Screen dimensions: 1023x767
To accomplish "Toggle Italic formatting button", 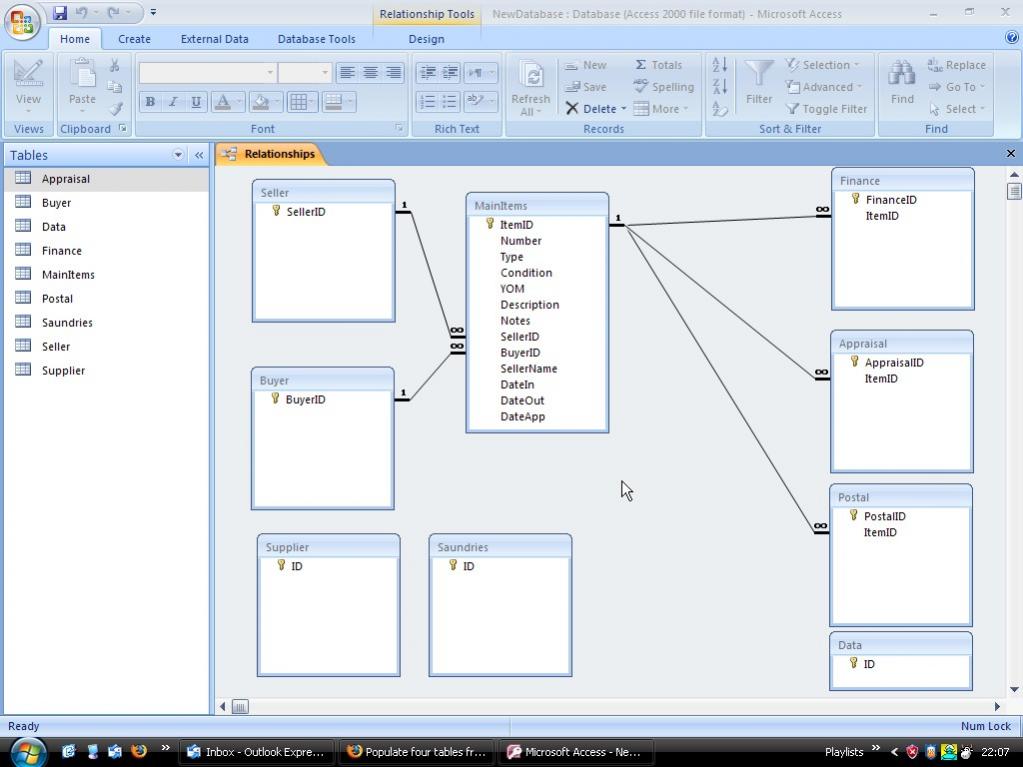I will tap(173, 102).
